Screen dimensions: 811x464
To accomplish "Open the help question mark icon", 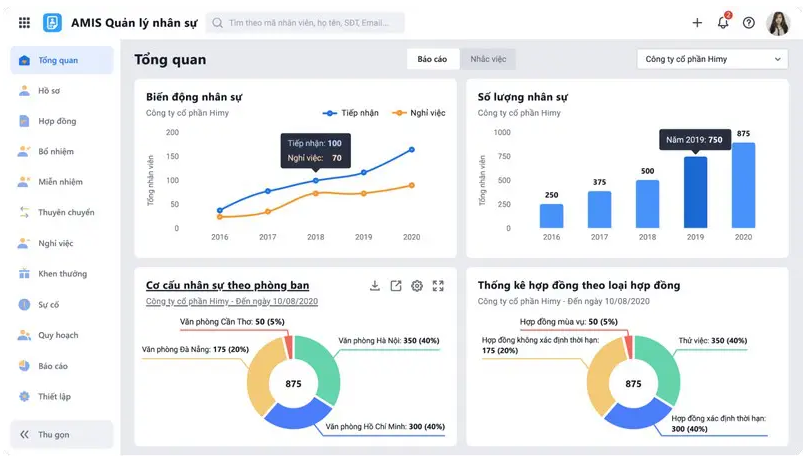I will pyautogui.click(x=749, y=23).
